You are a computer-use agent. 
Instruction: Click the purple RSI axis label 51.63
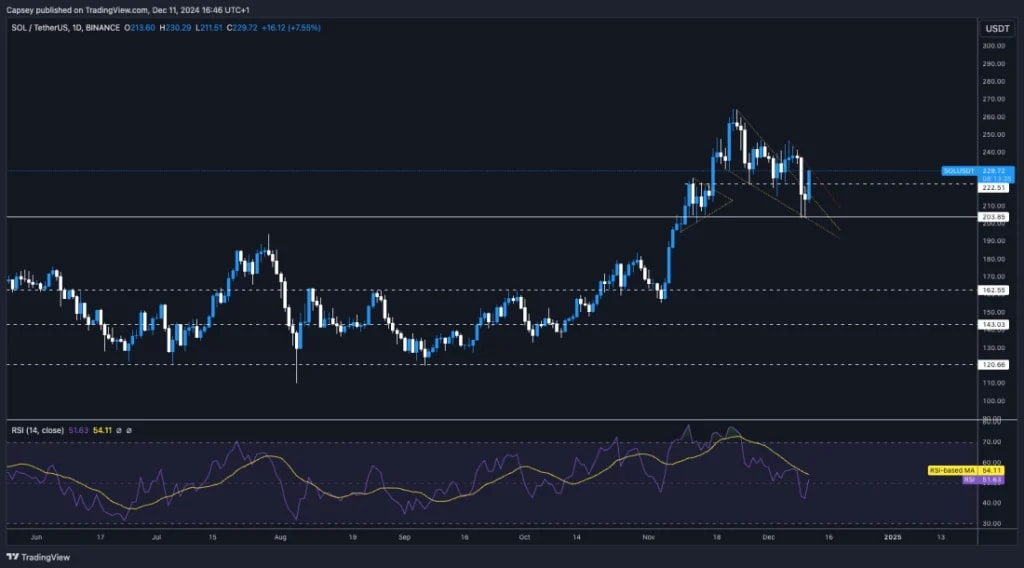(983, 480)
